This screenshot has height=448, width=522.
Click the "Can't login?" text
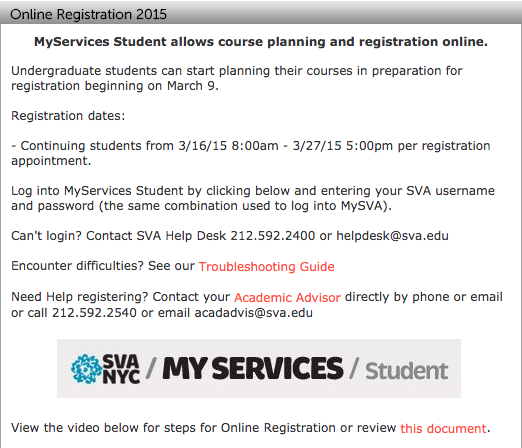pos(46,236)
